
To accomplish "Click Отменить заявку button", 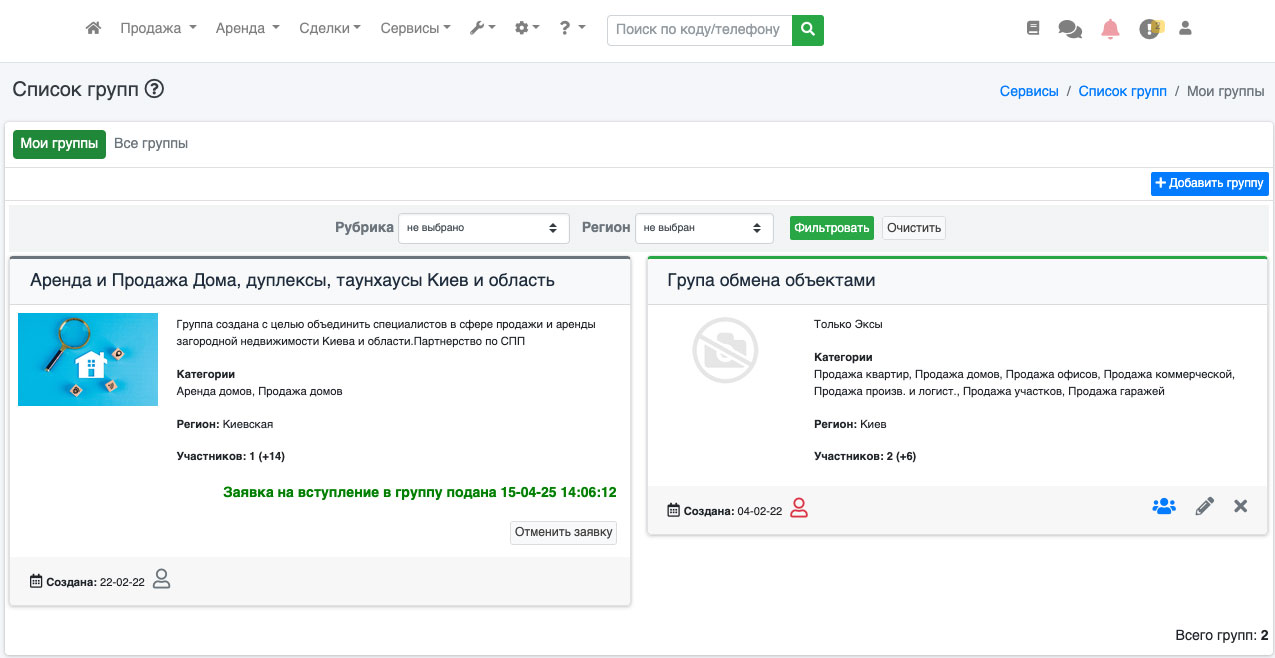I will point(563,533).
